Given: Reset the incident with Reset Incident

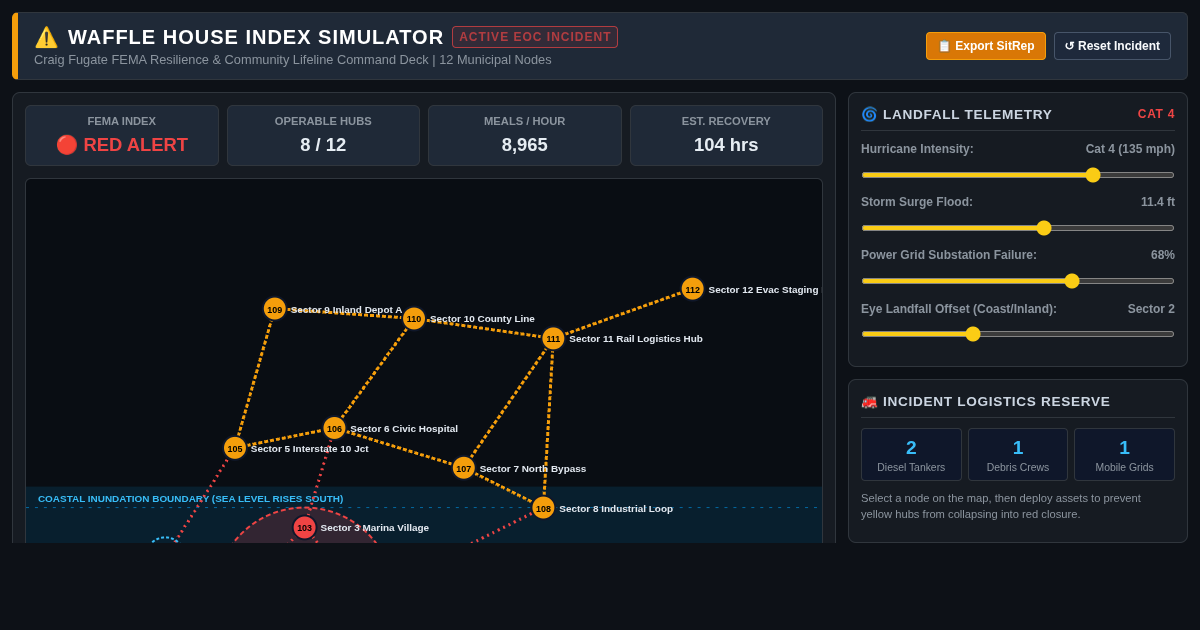Looking at the screenshot, I should (1112, 46).
